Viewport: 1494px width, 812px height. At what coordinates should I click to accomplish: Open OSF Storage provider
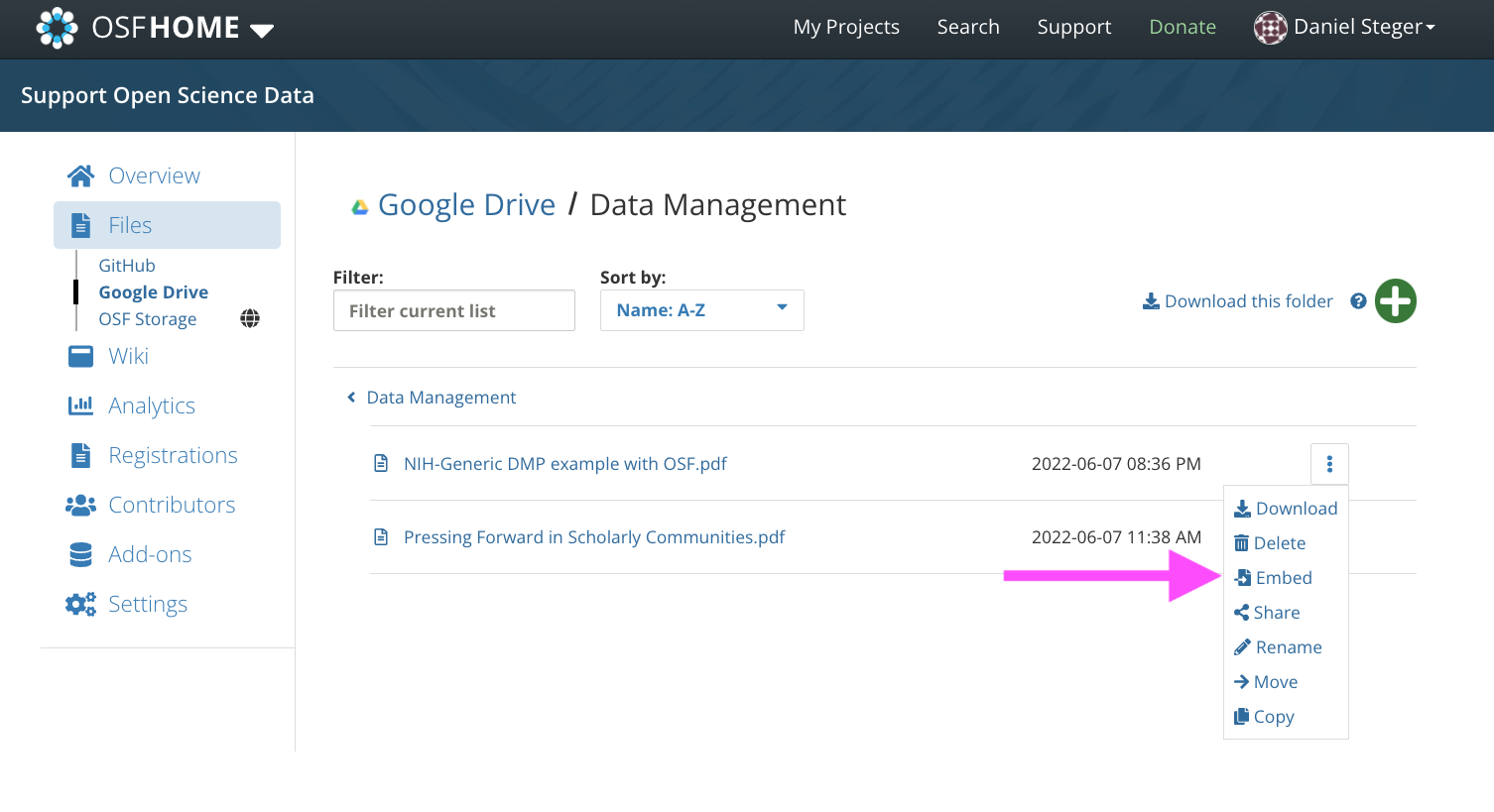[148, 318]
